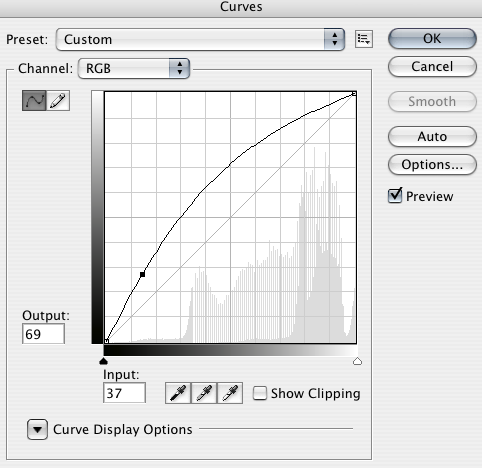Viewport: 482px width, 468px height.
Task: Click the Auto button
Action: [x=432, y=136]
